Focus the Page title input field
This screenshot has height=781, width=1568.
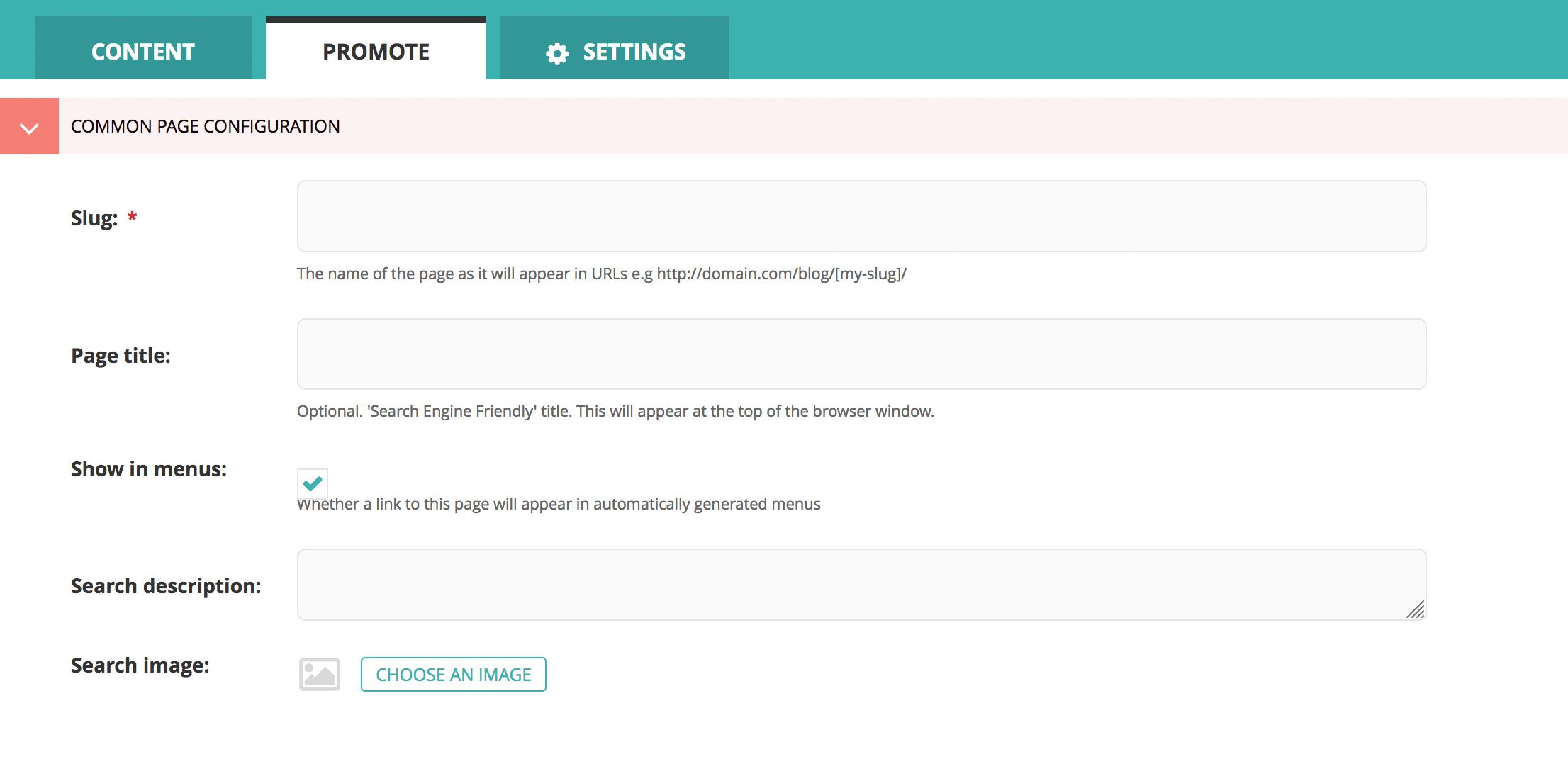[x=861, y=354]
